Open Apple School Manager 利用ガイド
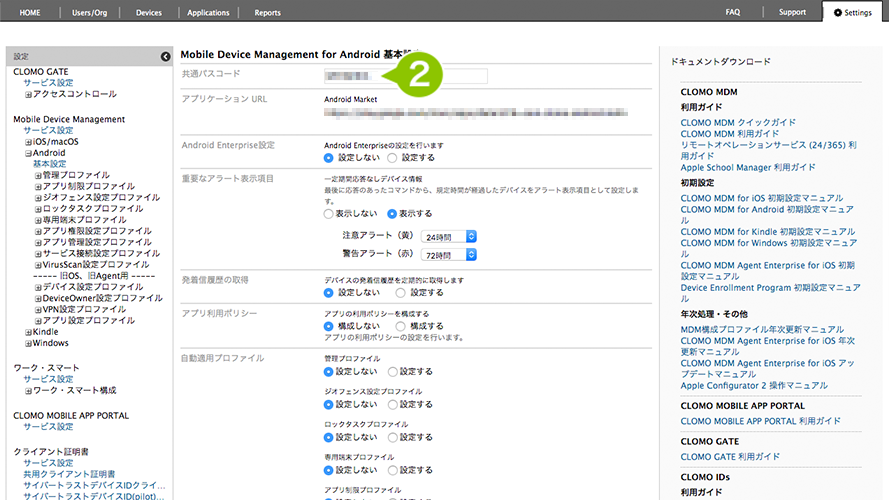 748,167
